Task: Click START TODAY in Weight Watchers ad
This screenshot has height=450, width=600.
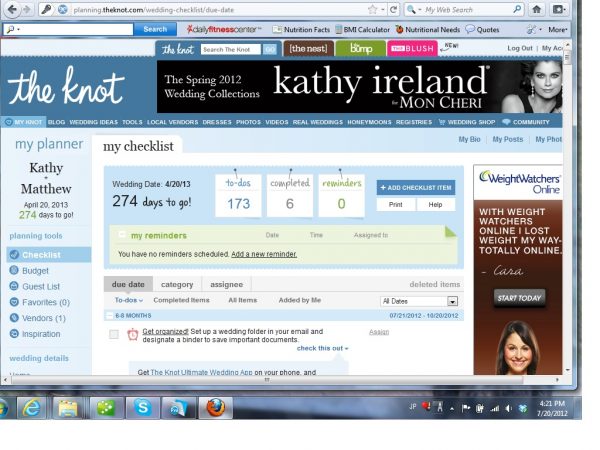Action: click(520, 298)
